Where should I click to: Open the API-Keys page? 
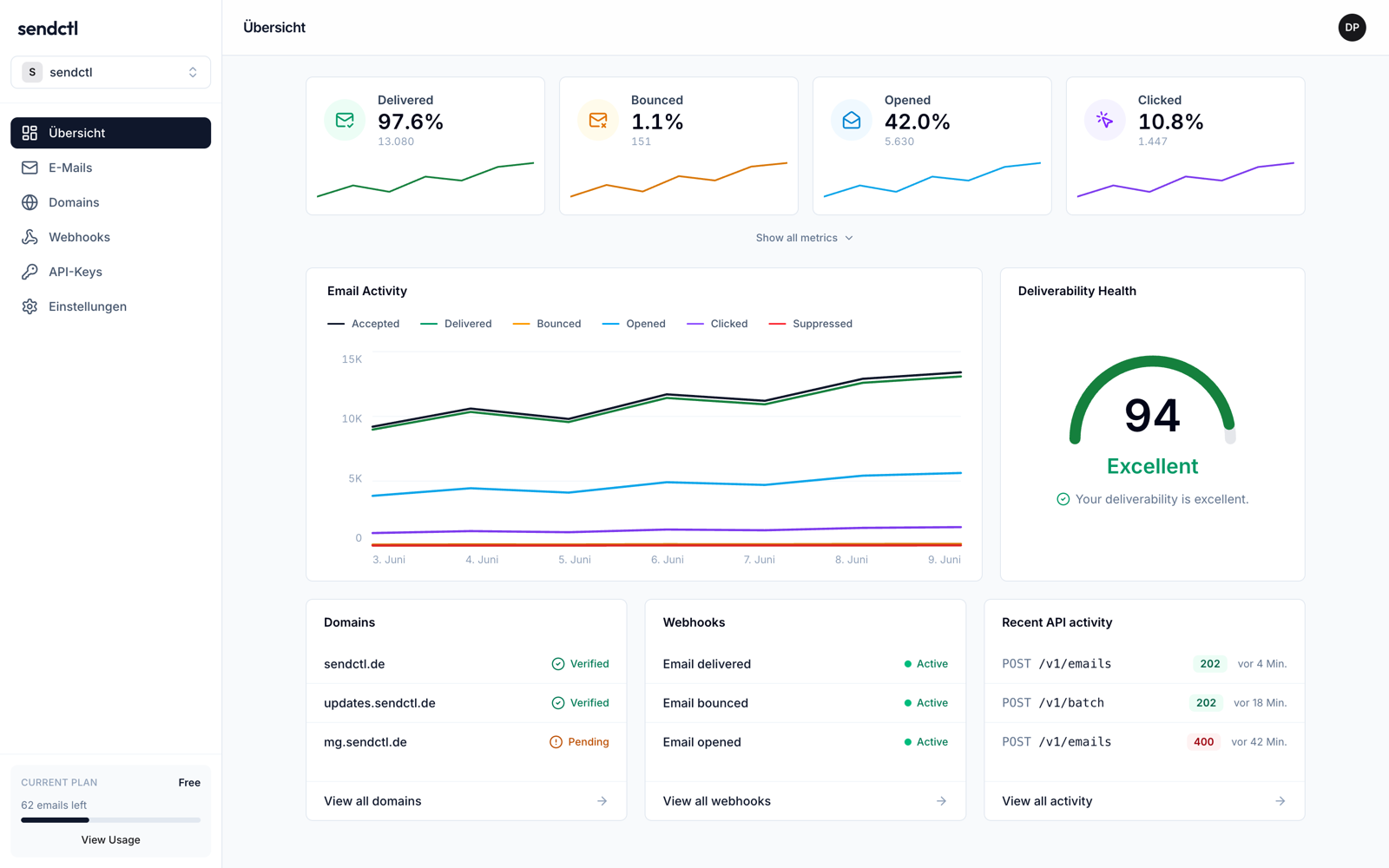click(110, 272)
